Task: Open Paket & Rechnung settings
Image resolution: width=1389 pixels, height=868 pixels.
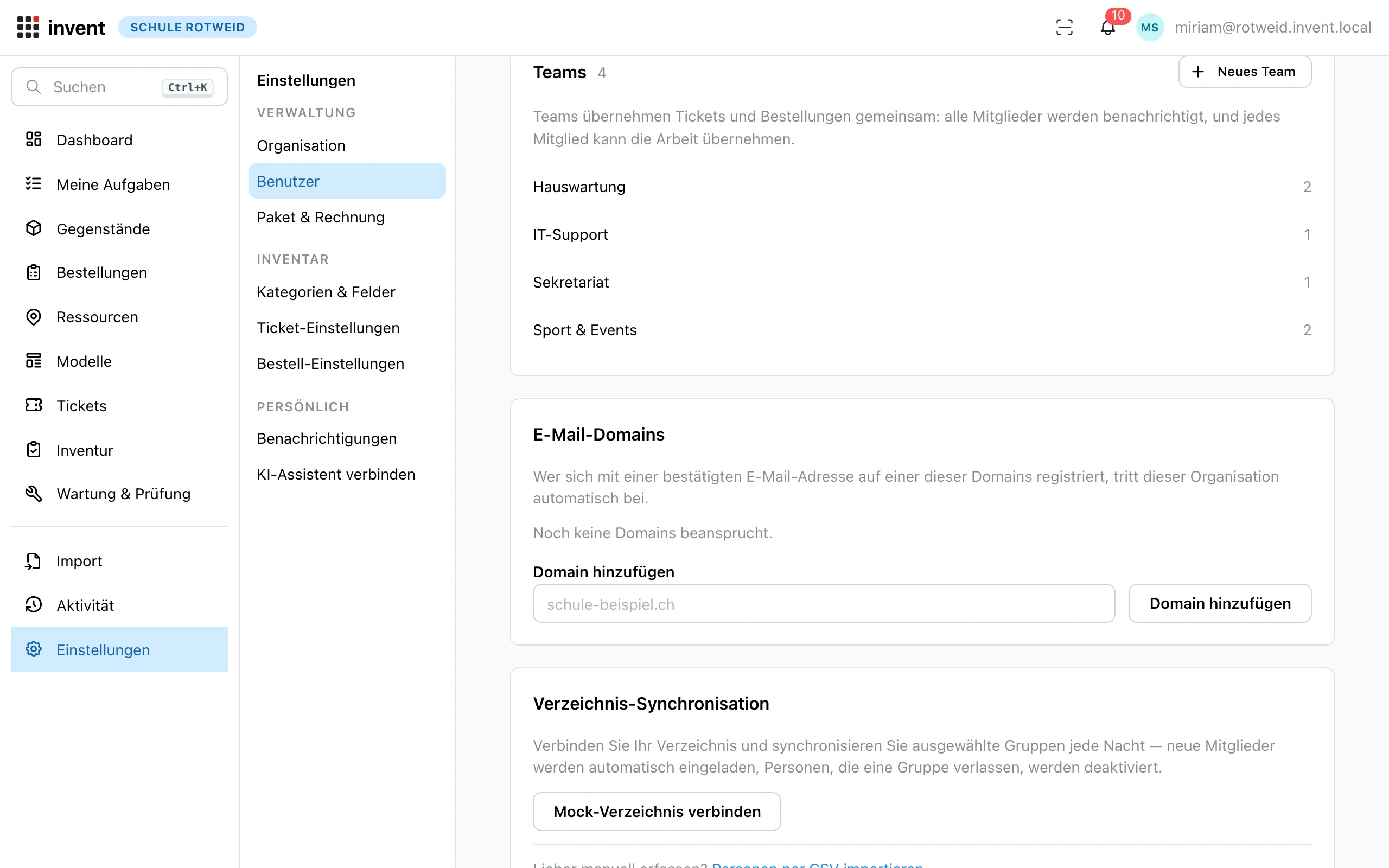Action: 347,217
